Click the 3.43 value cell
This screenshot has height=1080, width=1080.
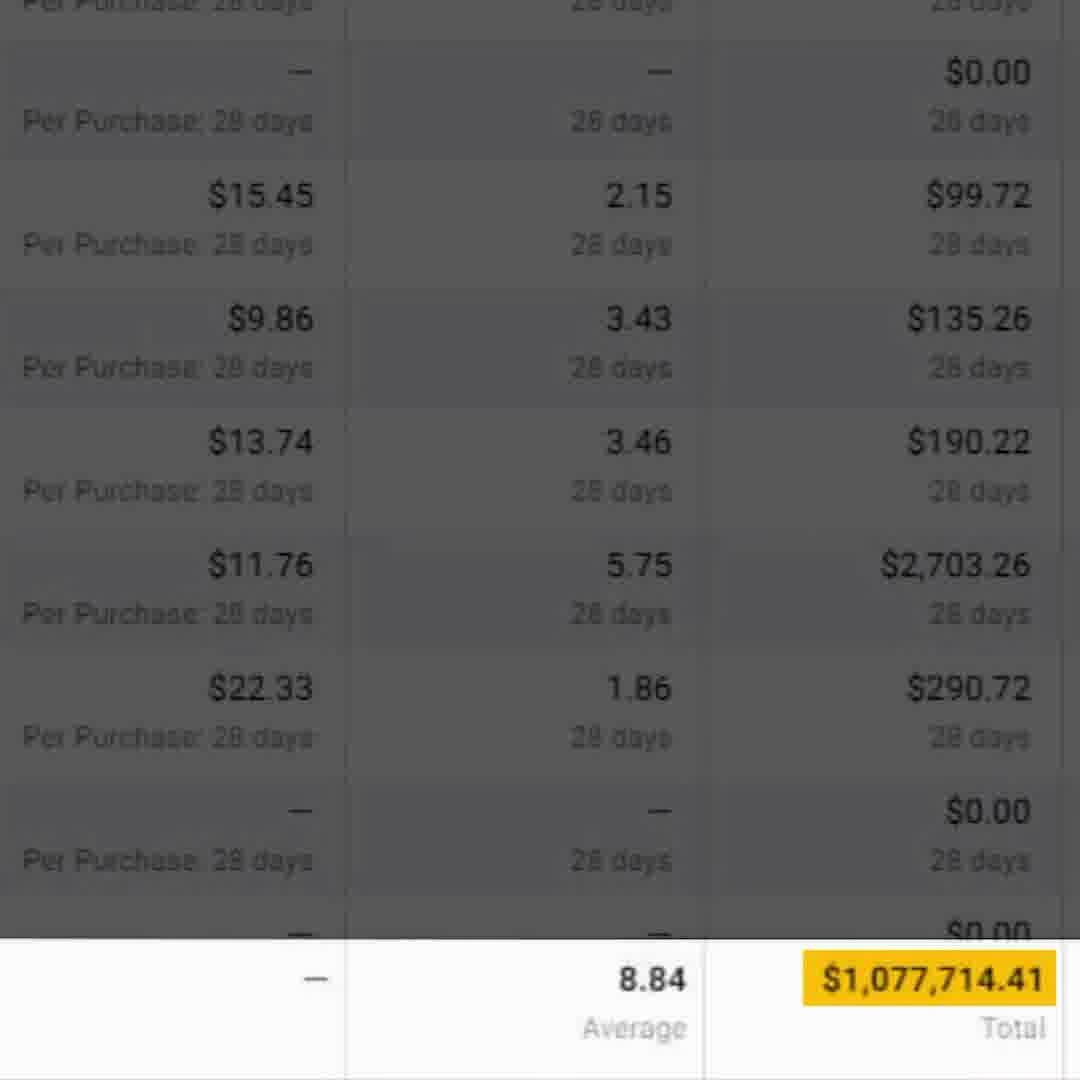point(639,319)
